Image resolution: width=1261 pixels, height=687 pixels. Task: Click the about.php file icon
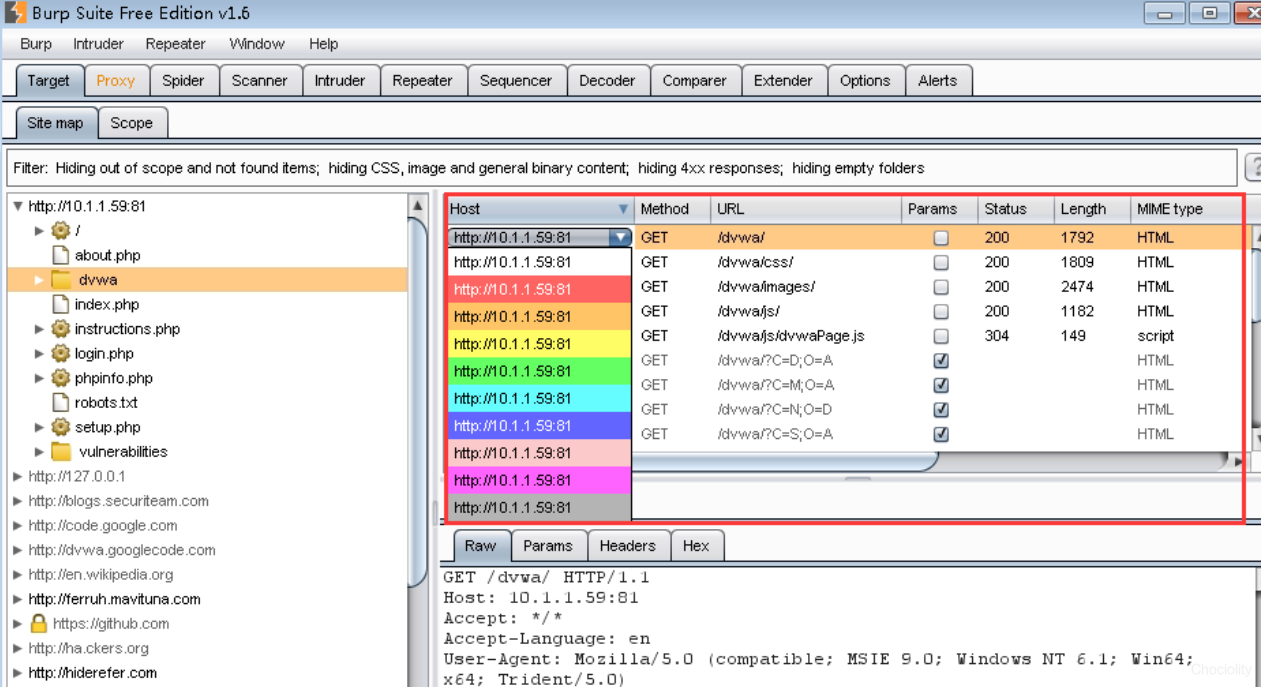(x=60, y=255)
